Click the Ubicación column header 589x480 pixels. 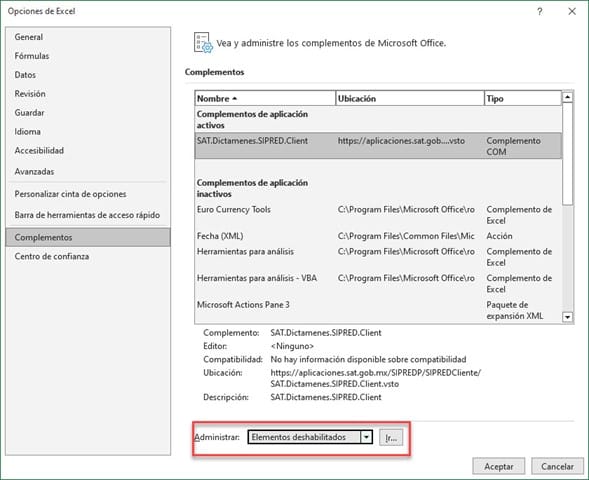(x=409, y=98)
